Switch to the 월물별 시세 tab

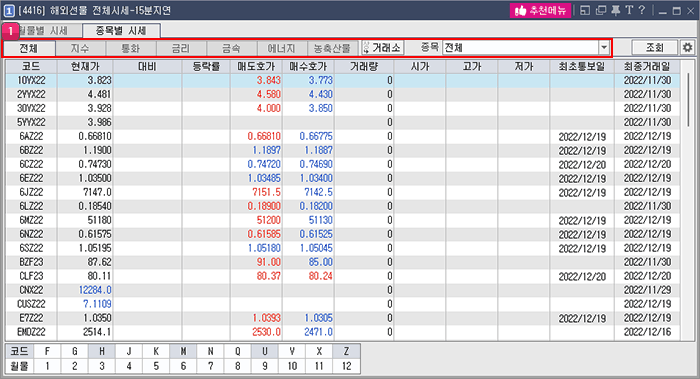[43, 30]
